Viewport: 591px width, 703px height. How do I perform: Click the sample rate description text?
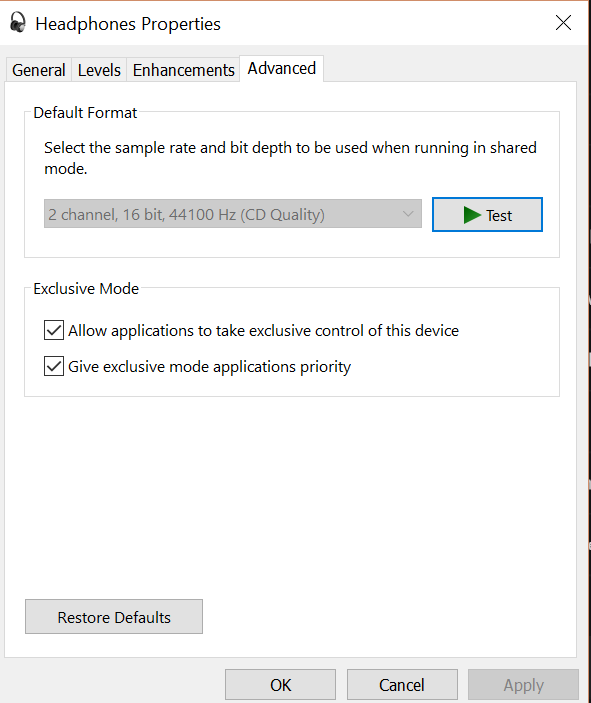tap(290, 158)
